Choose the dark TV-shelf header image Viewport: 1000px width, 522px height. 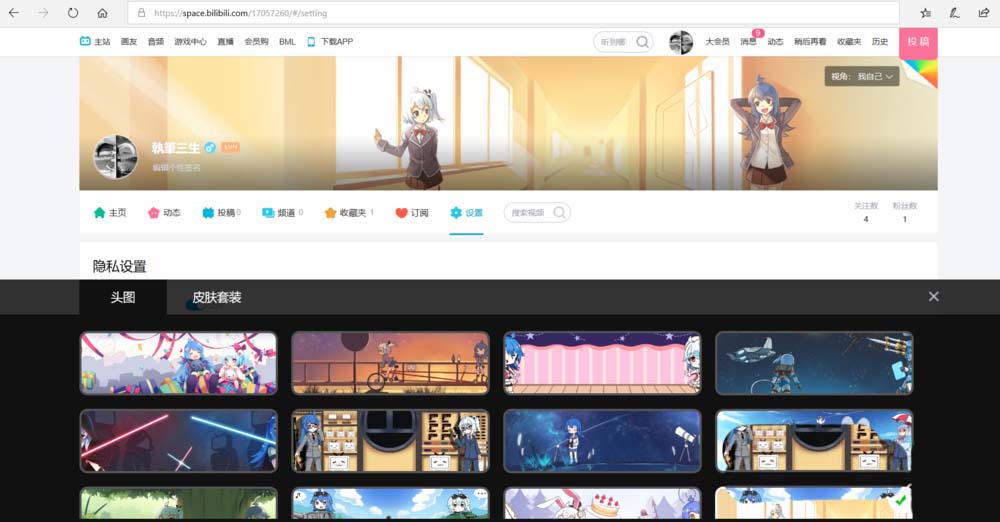(x=390, y=441)
